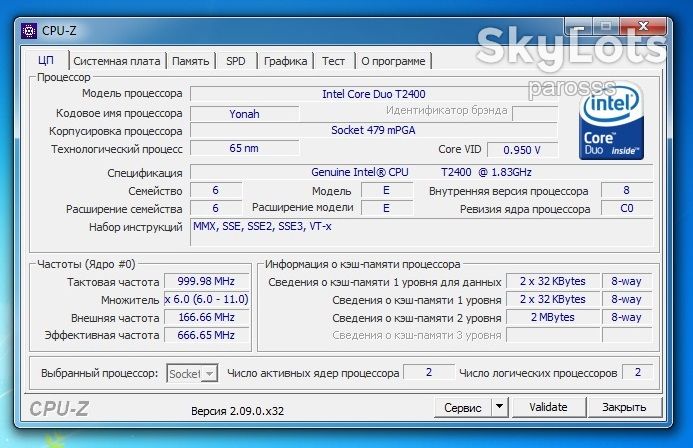Click the Validate button
The image size is (693, 448).
pos(548,407)
